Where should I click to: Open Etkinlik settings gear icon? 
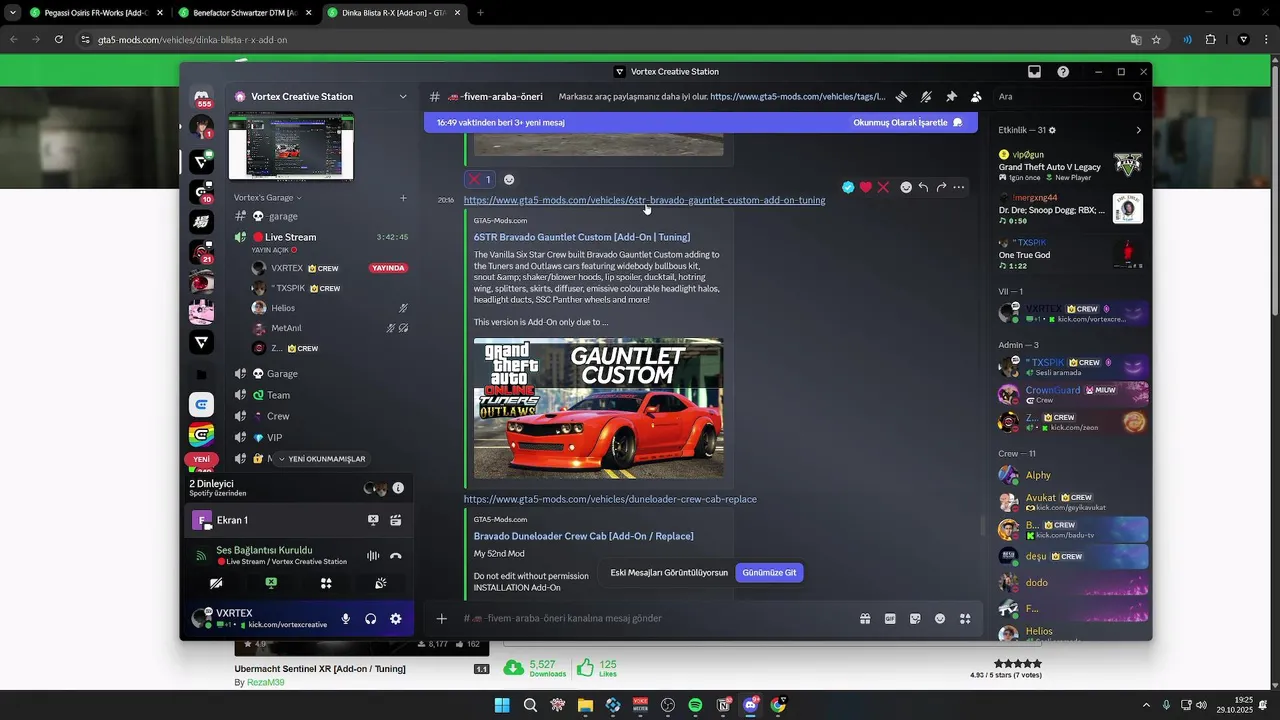[x=1052, y=130]
